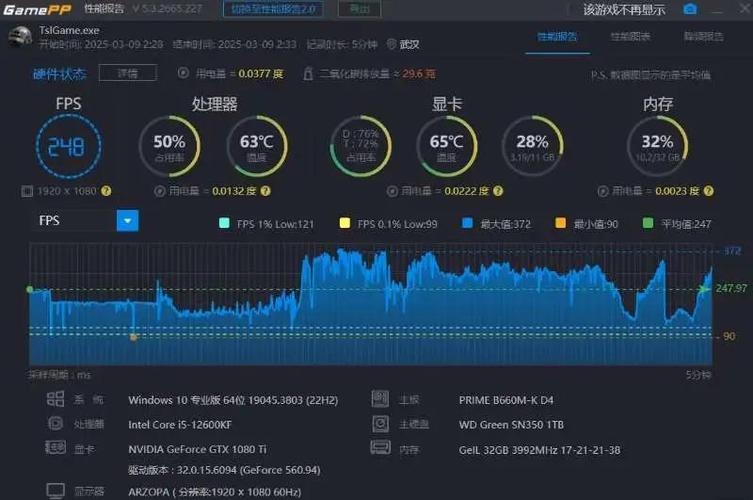Click the GeIL 32GB 3992MHz memory text
This screenshot has height=500, width=753.
click(x=539, y=450)
